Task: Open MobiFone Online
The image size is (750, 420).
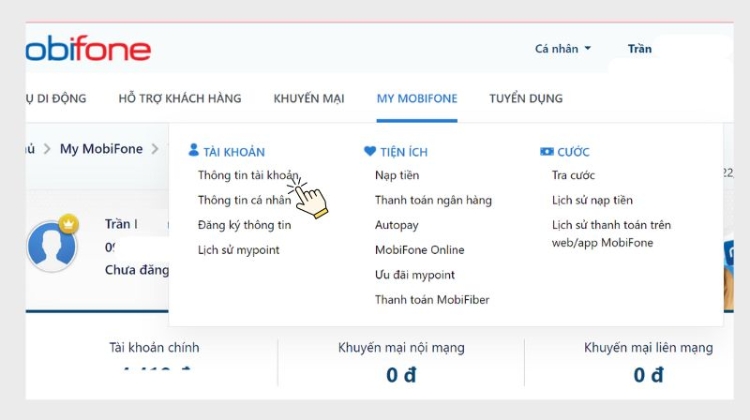Action: [419, 250]
